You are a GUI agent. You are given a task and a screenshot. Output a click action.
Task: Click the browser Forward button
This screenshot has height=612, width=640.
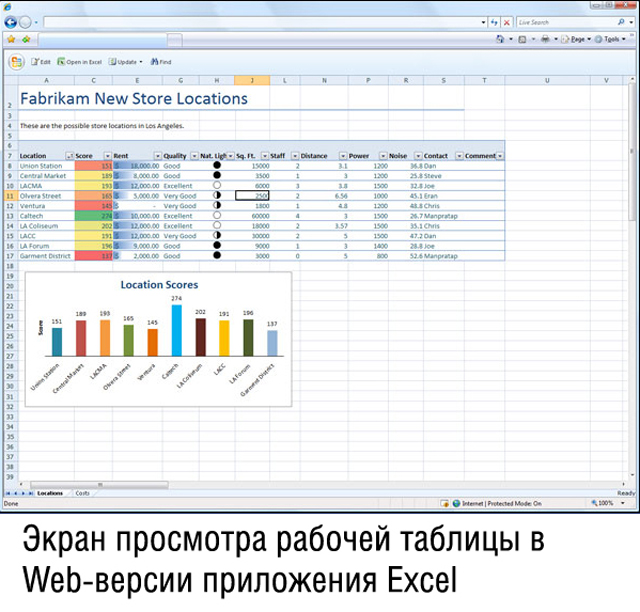pyautogui.click(x=25, y=22)
